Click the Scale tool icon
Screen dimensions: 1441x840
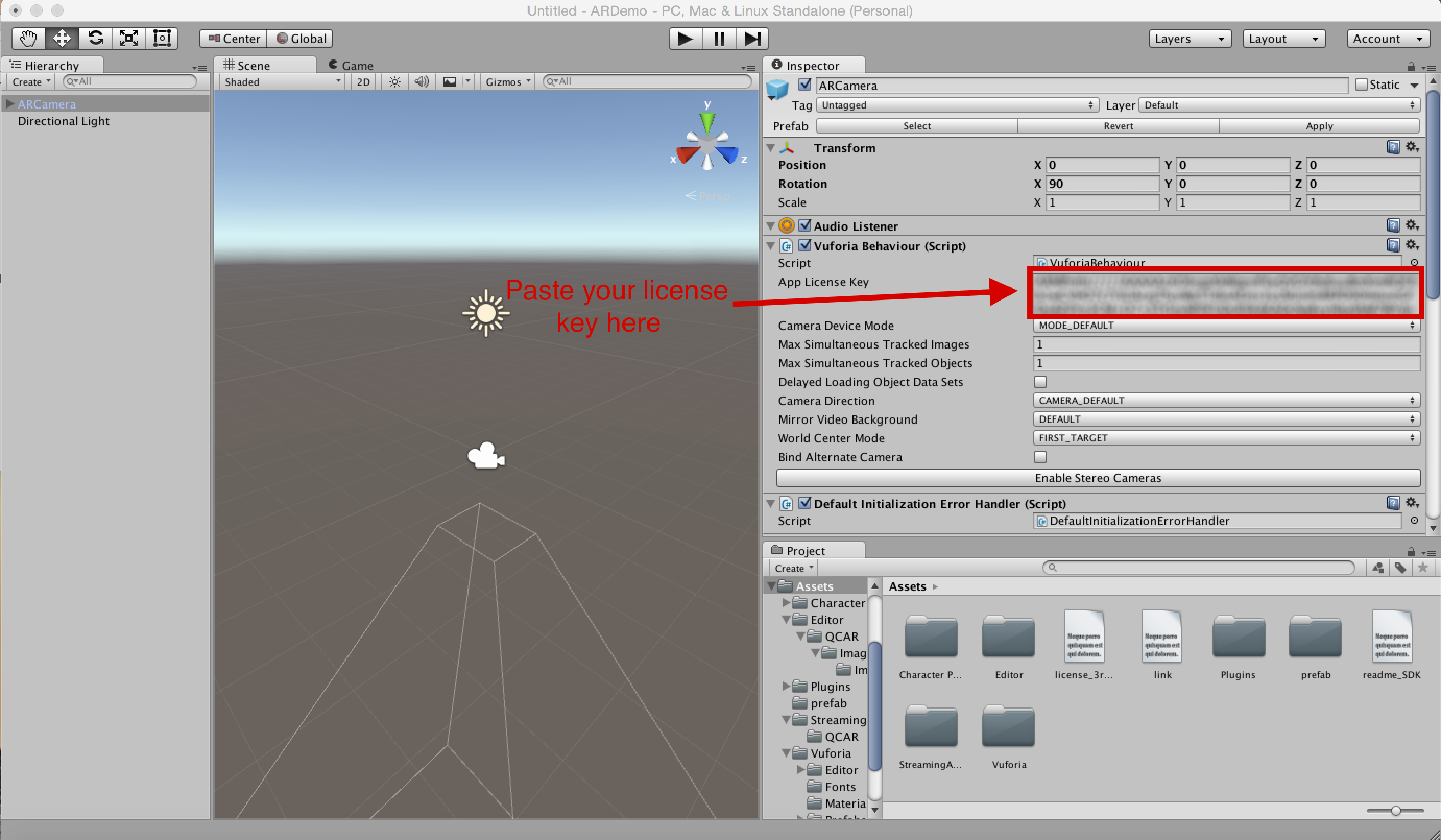(127, 38)
